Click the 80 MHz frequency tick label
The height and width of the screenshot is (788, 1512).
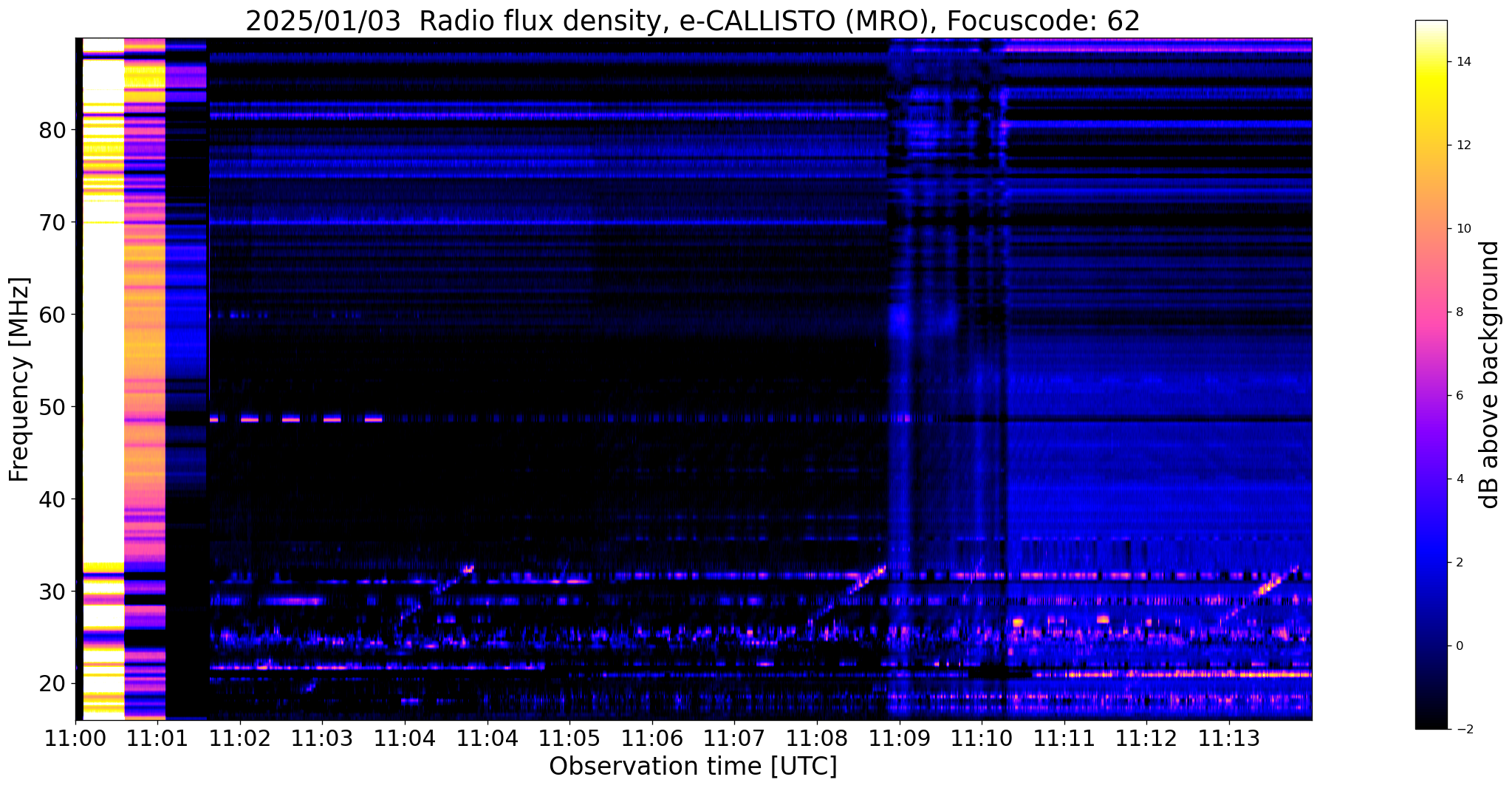(52, 130)
